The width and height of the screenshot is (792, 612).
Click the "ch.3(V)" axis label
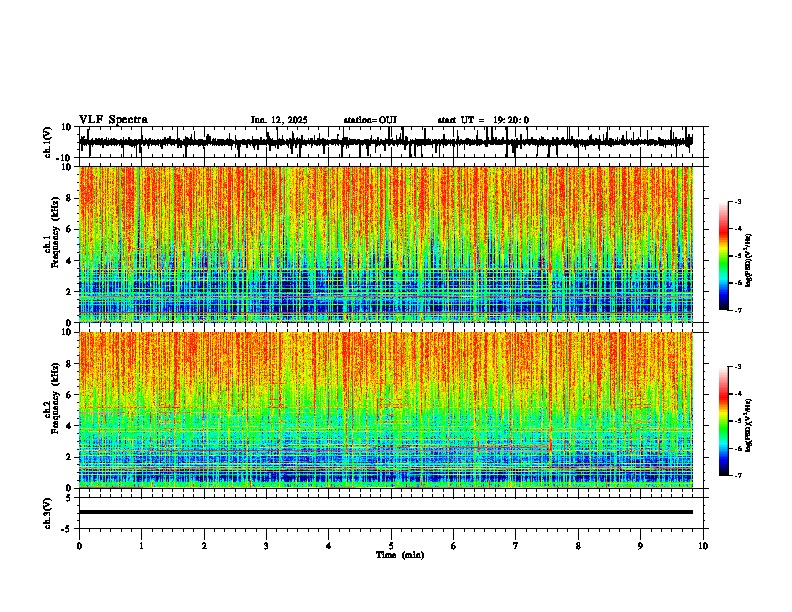[x=47, y=513]
